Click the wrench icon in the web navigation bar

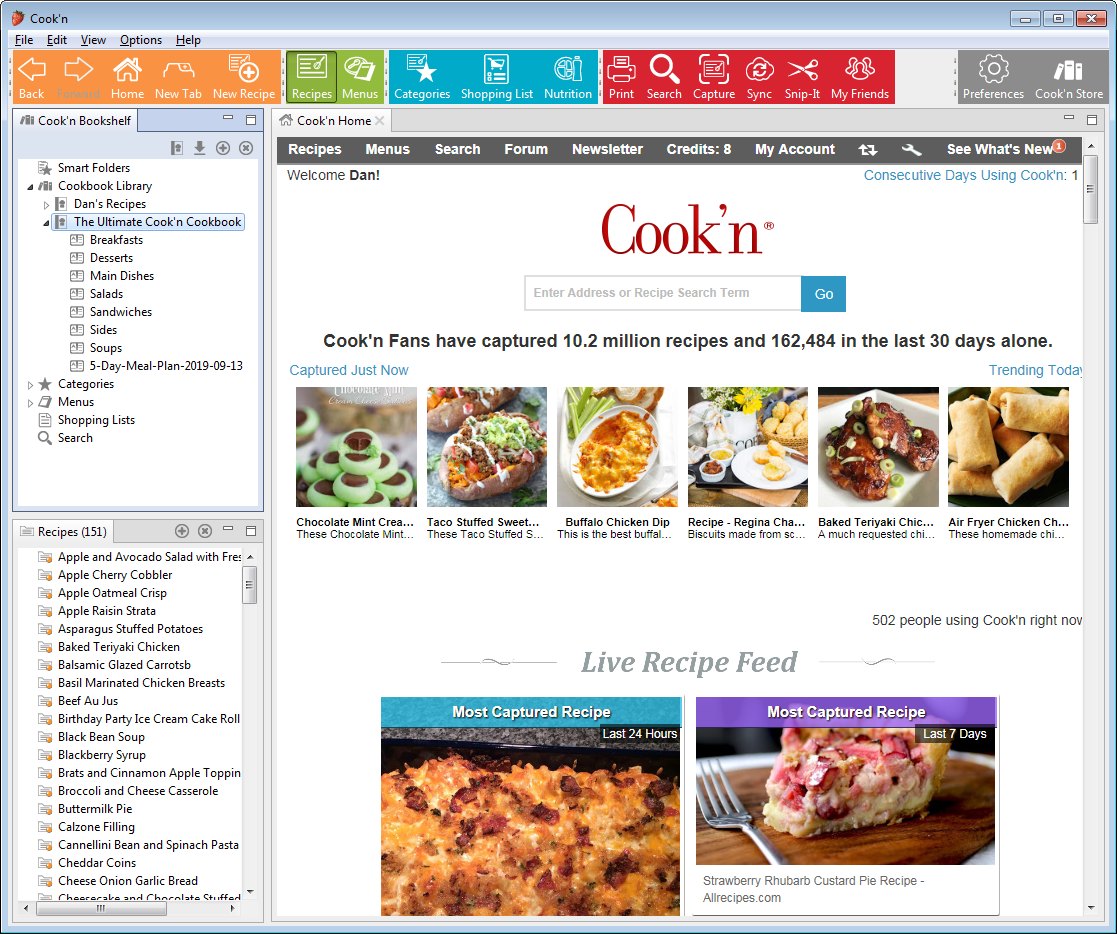tap(911, 150)
